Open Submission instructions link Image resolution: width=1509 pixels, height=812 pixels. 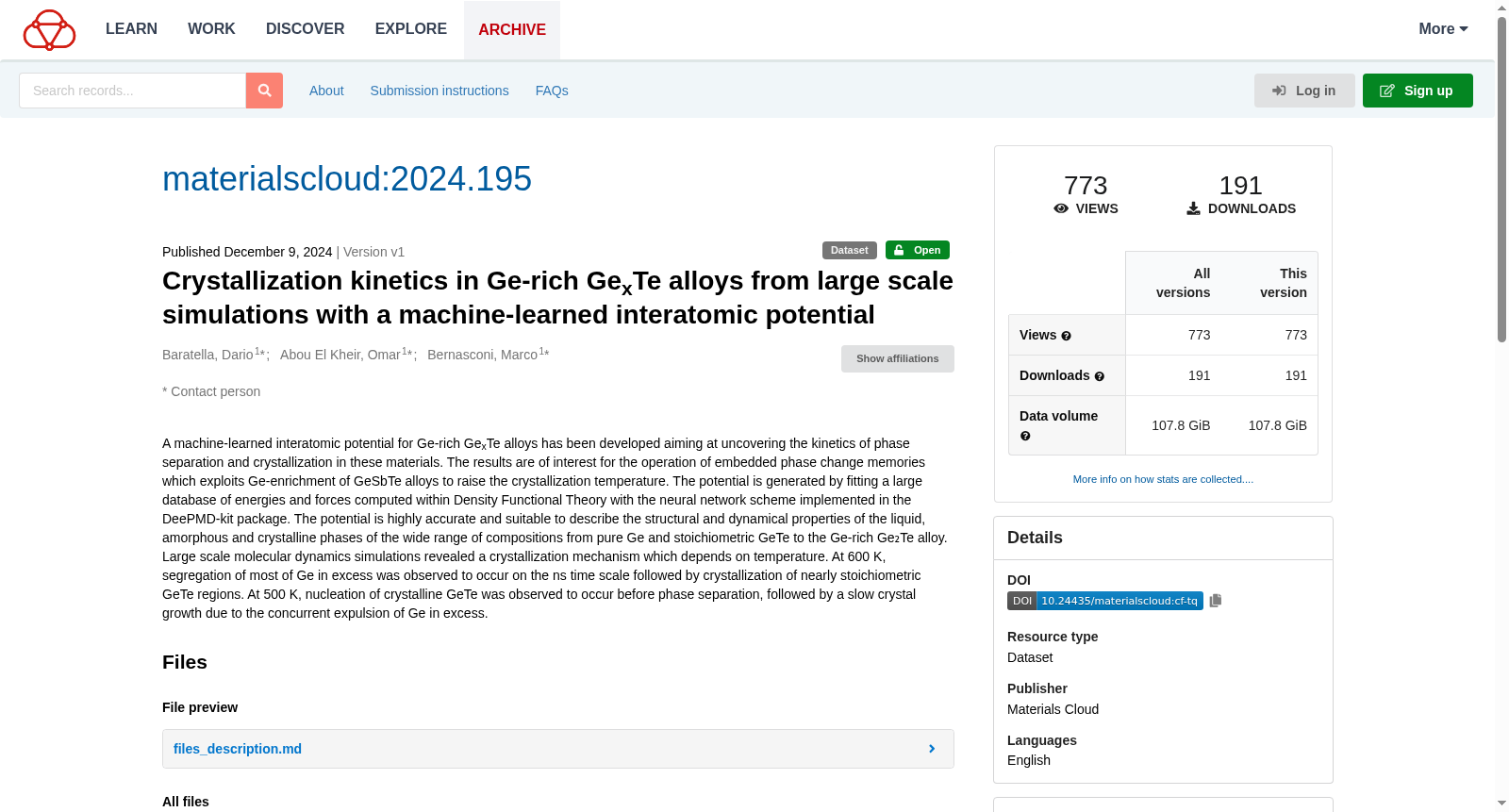[439, 91]
